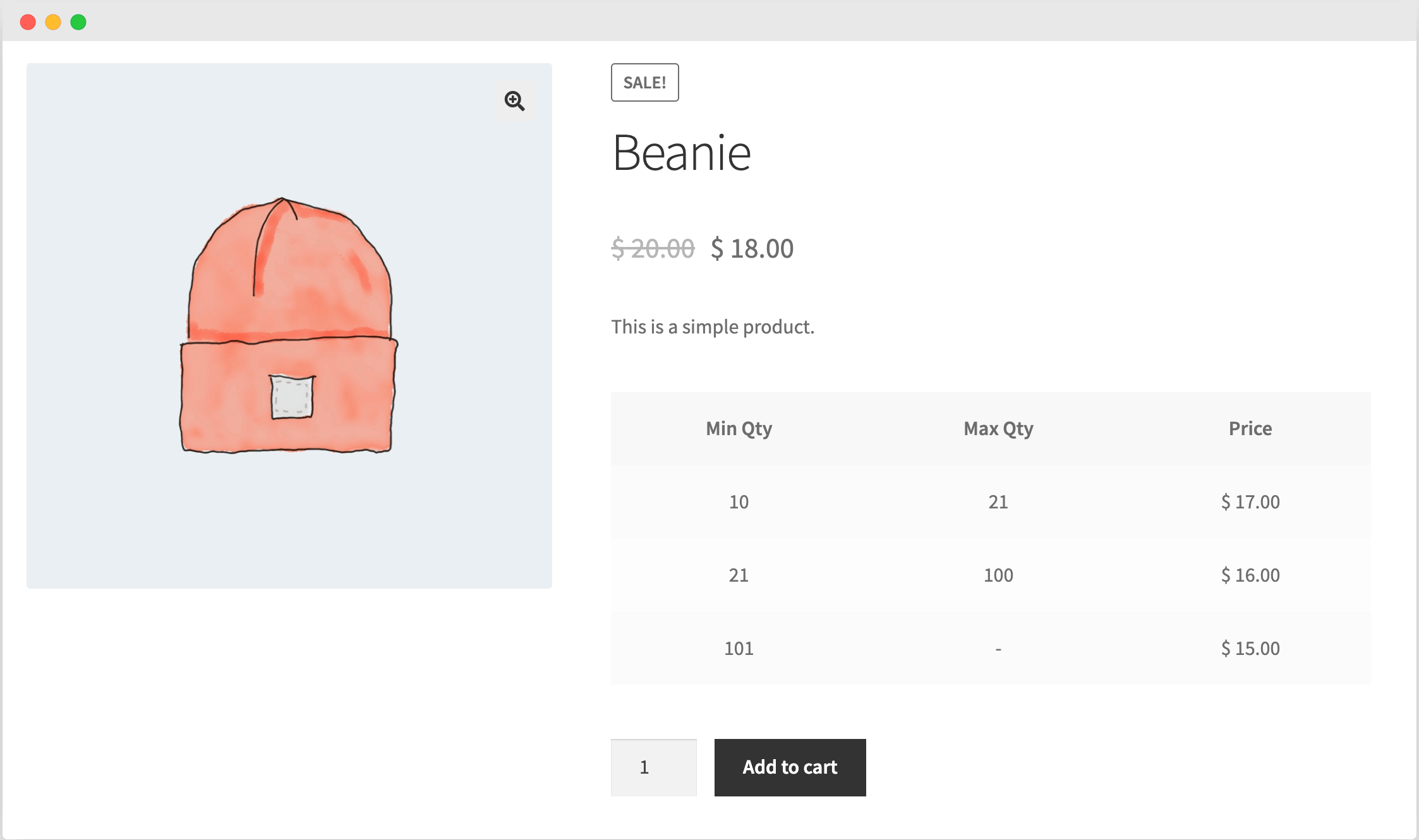This screenshot has width=1419, height=840.
Task: Select the discounted price $ 18.00
Action: (x=752, y=249)
